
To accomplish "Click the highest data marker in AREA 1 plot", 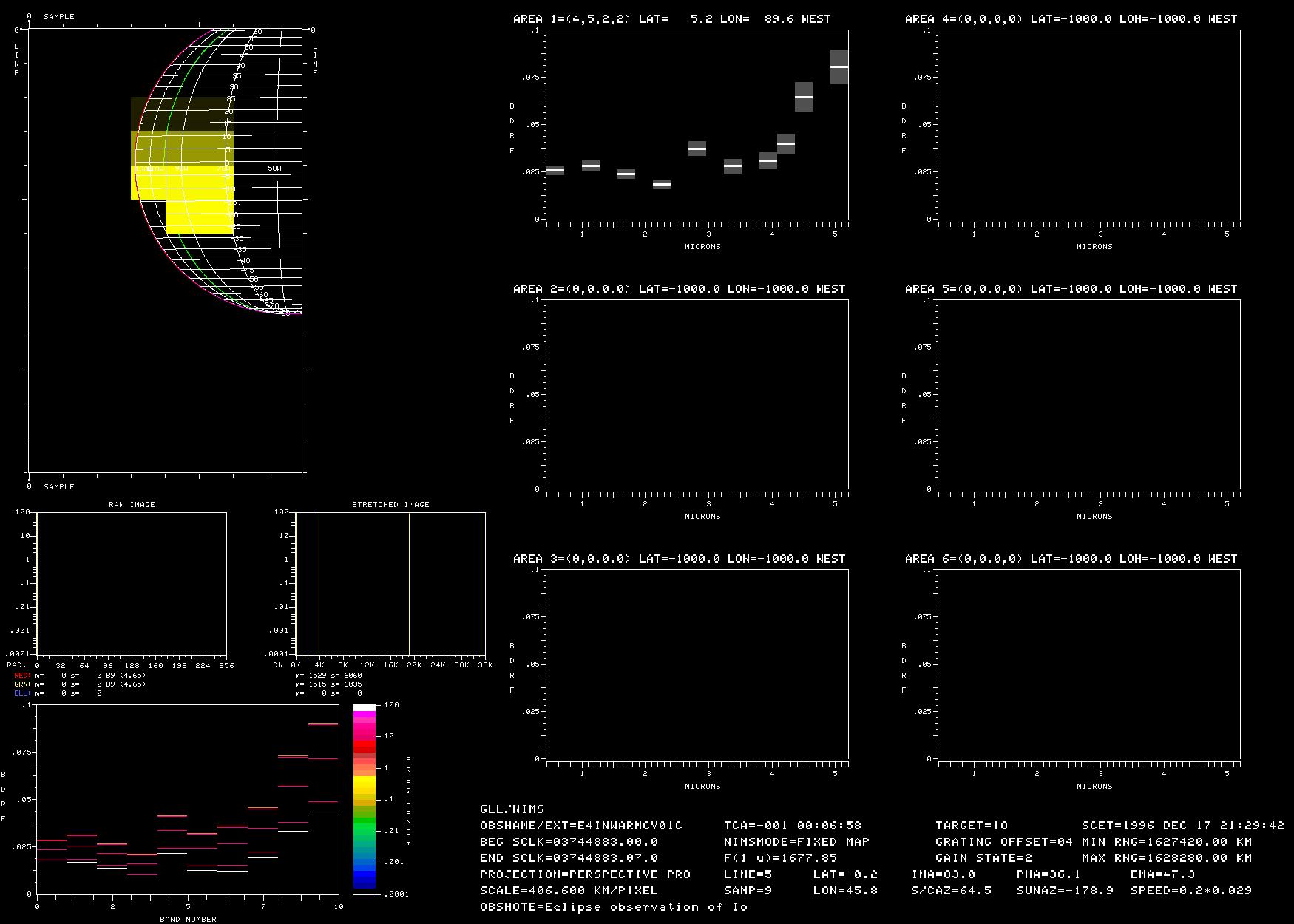I will click(839, 67).
